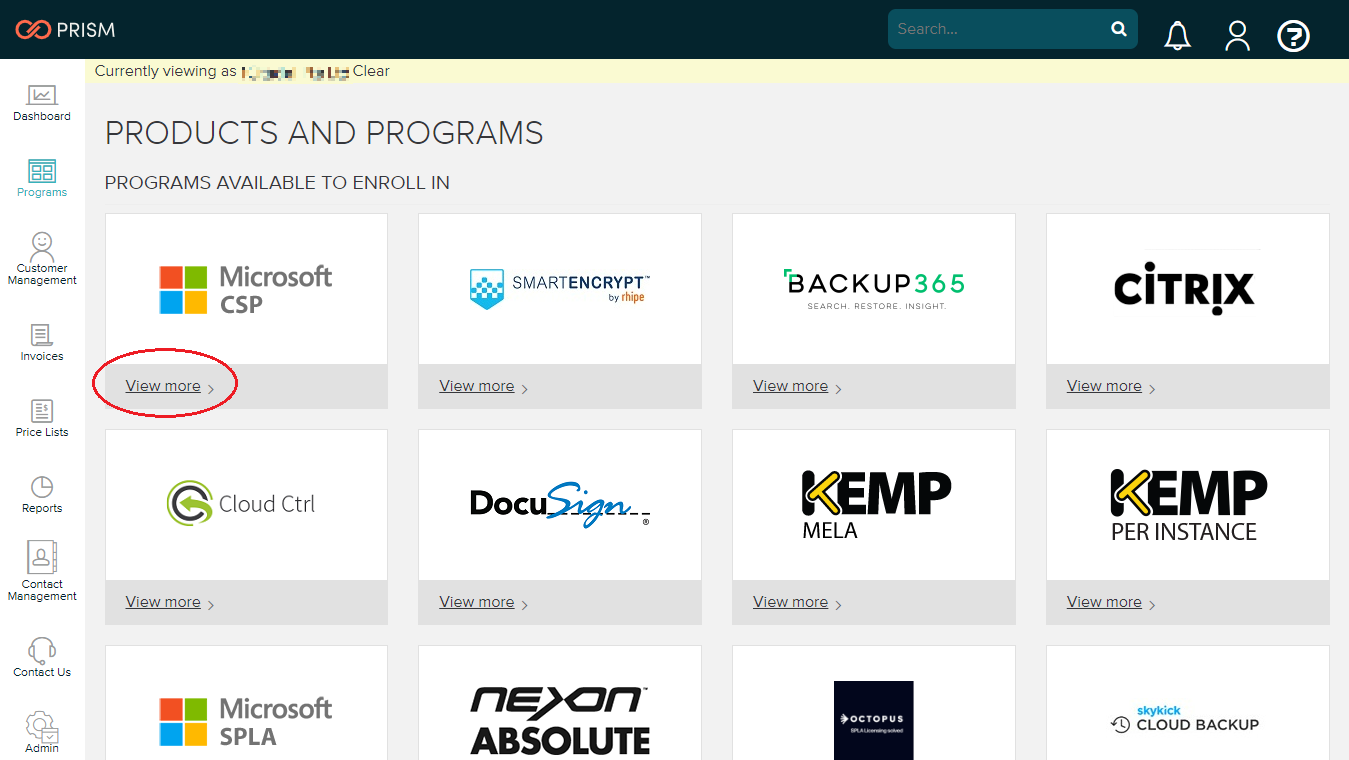Click the Contact Us headset icon
Image resolution: width=1349 pixels, height=760 pixels.
42,650
